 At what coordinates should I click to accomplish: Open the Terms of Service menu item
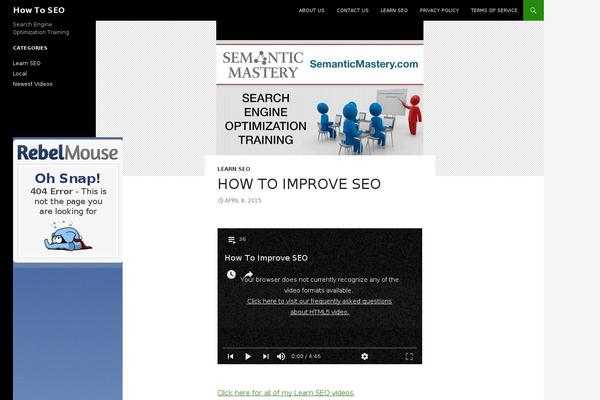[x=494, y=10]
